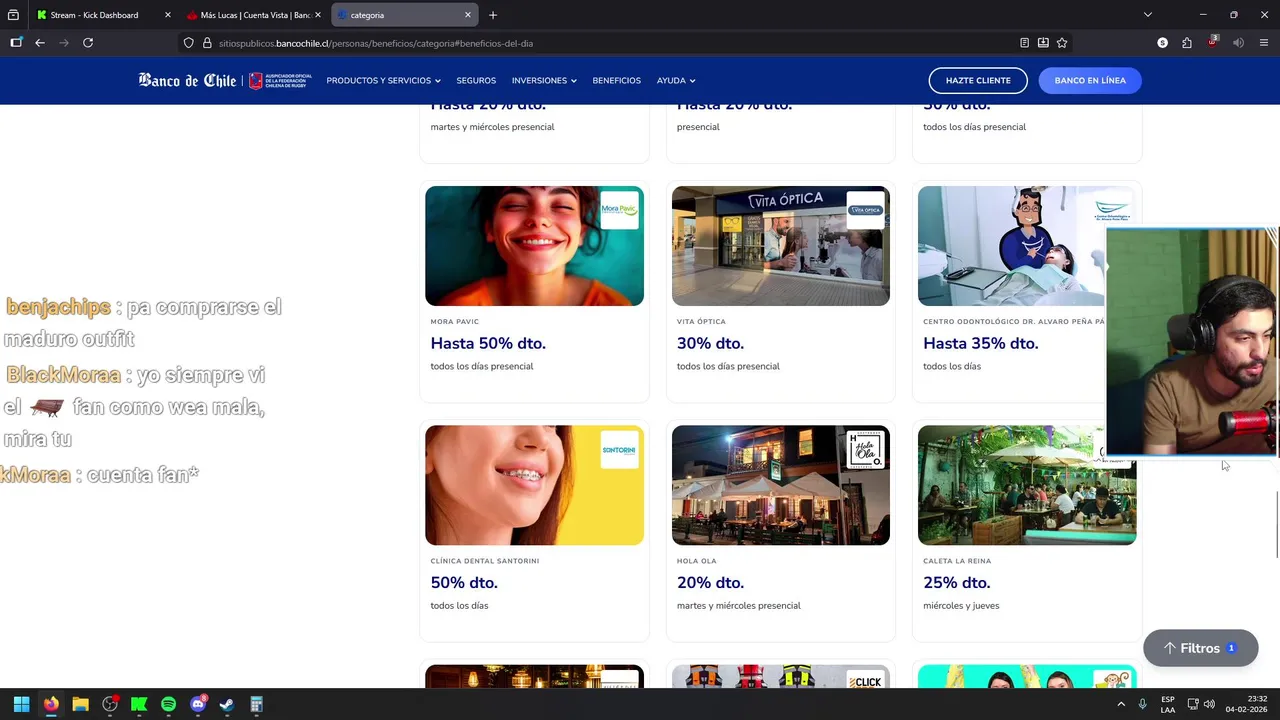The width and height of the screenshot is (1280, 720).
Task: Click the install/save page icon in address bar
Action: [1043, 43]
